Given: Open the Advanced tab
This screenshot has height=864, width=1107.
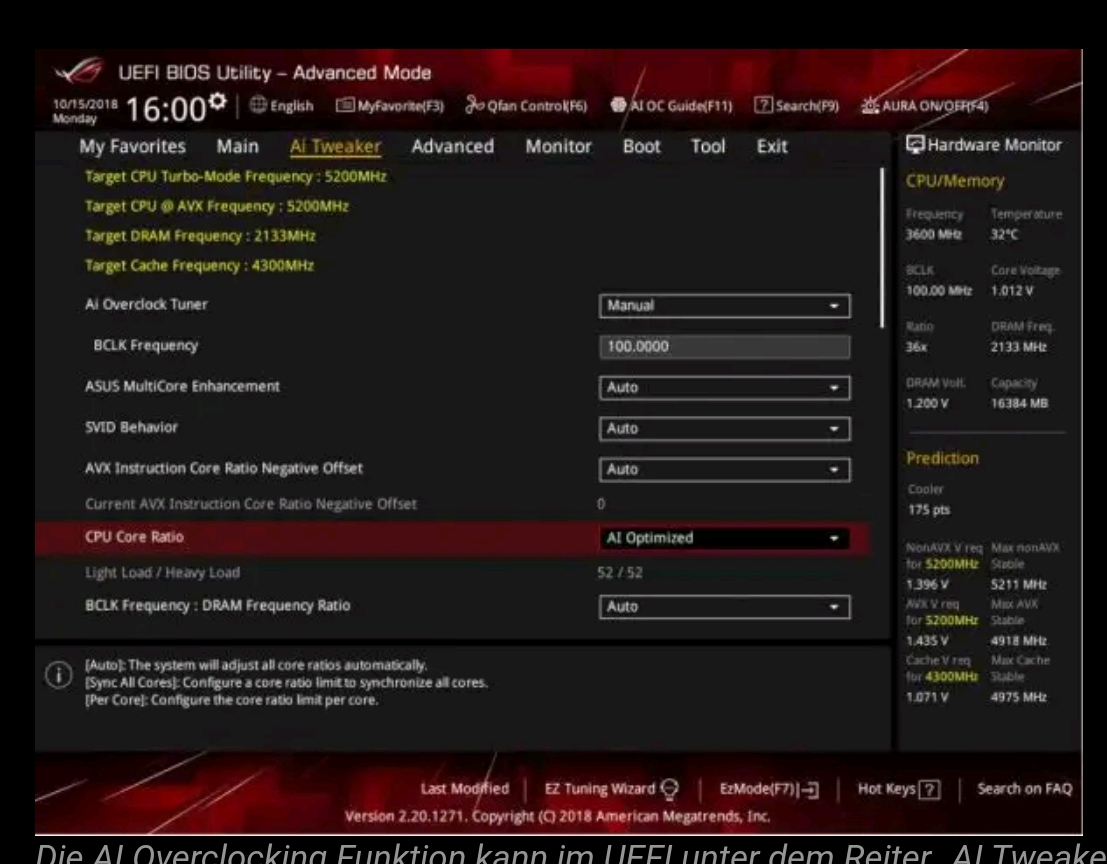Looking at the screenshot, I should [x=453, y=146].
